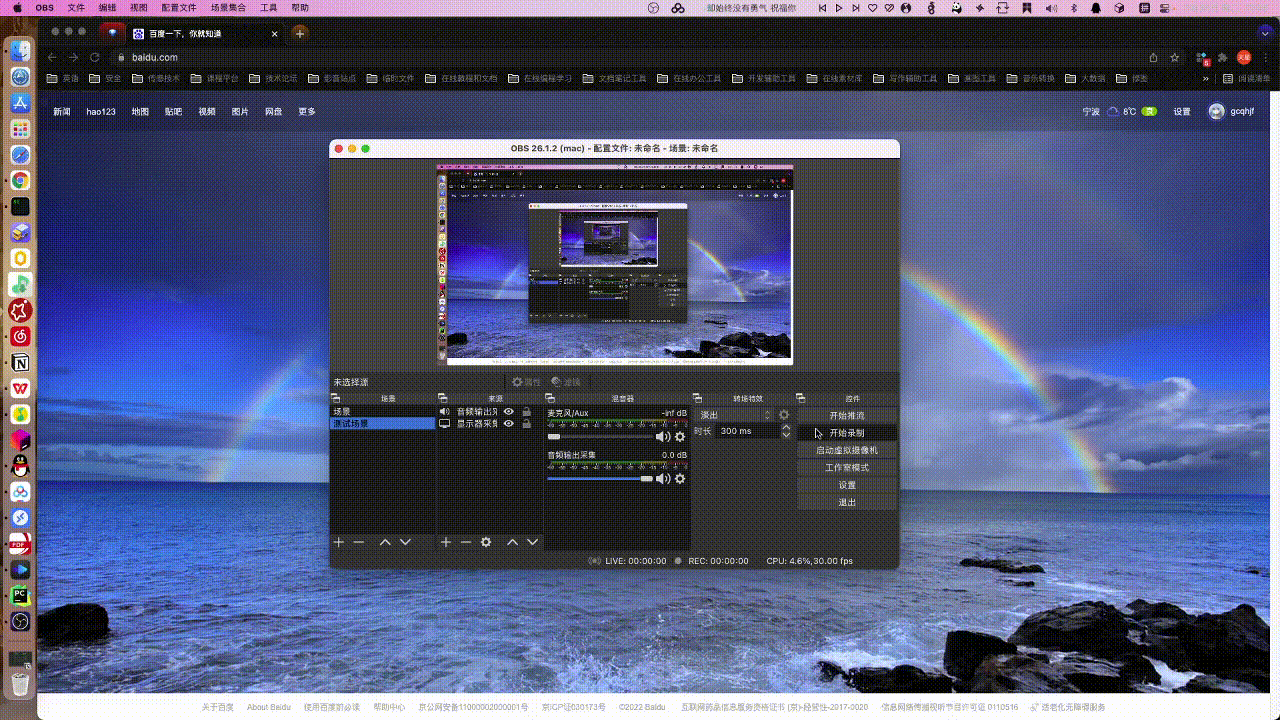This screenshot has height=720, width=1280.
Task: Open the 关于百度 footer link
Action: click(x=217, y=707)
